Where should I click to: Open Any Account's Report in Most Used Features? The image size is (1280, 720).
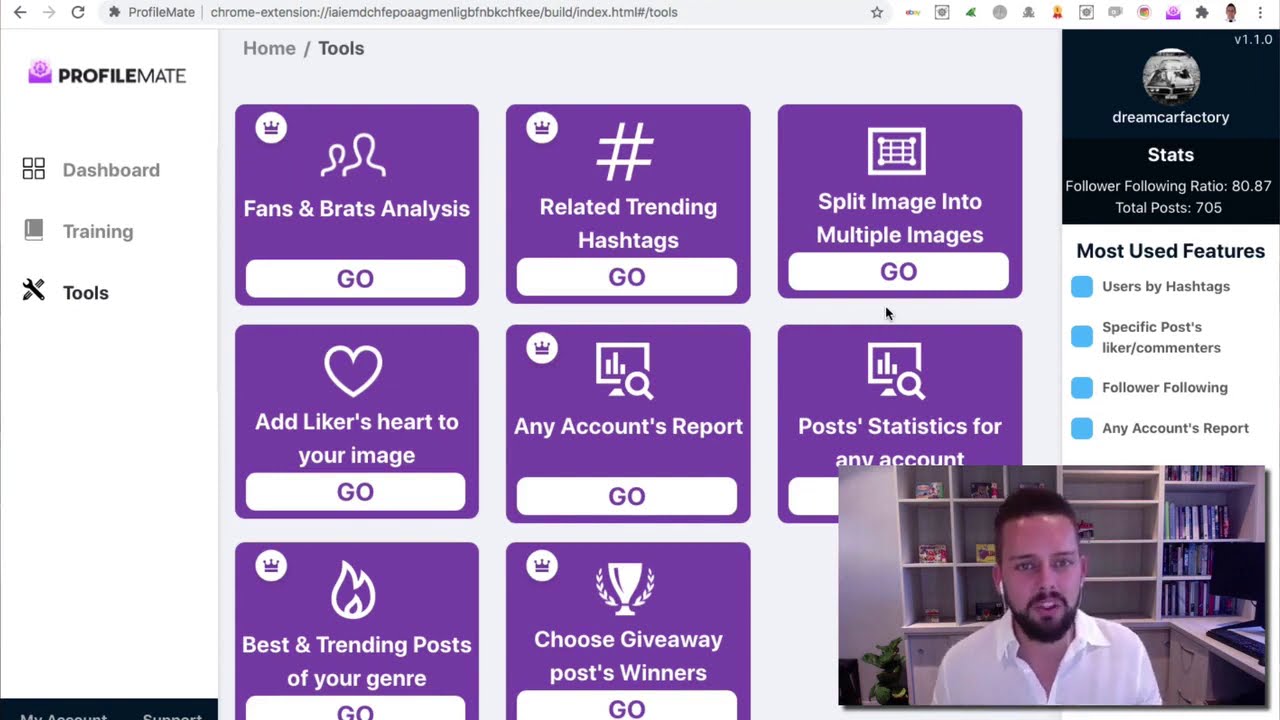pyautogui.click(x=1175, y=428)
